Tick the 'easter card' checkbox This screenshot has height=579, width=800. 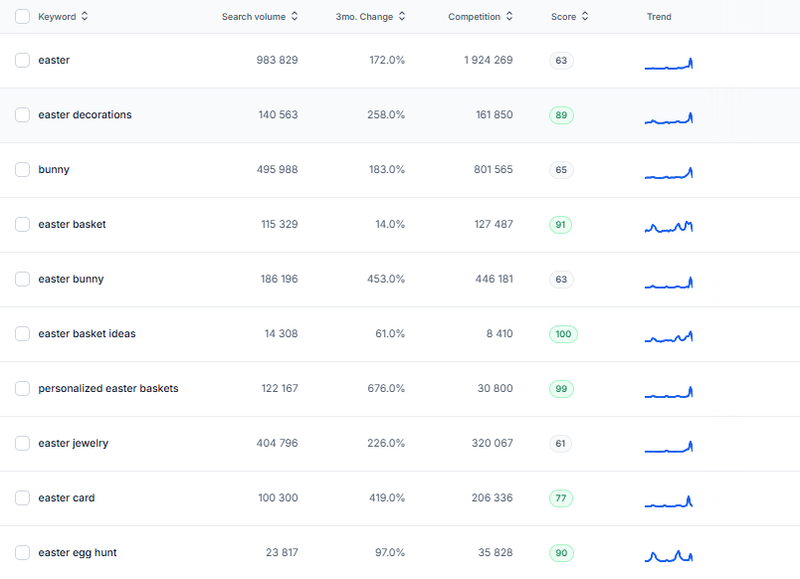coord(22,498)
